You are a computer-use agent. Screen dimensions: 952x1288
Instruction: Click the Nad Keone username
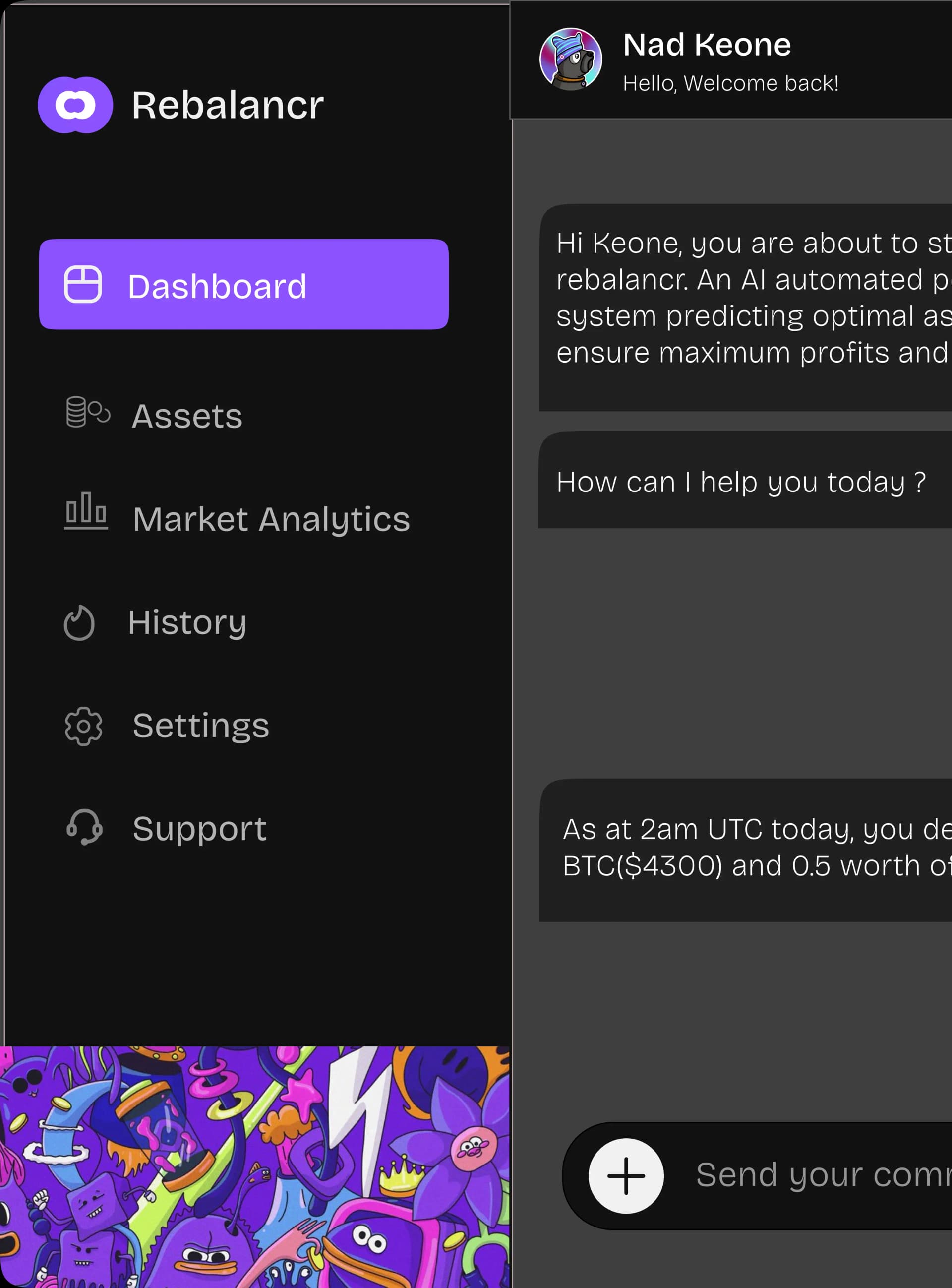(707, 45)
